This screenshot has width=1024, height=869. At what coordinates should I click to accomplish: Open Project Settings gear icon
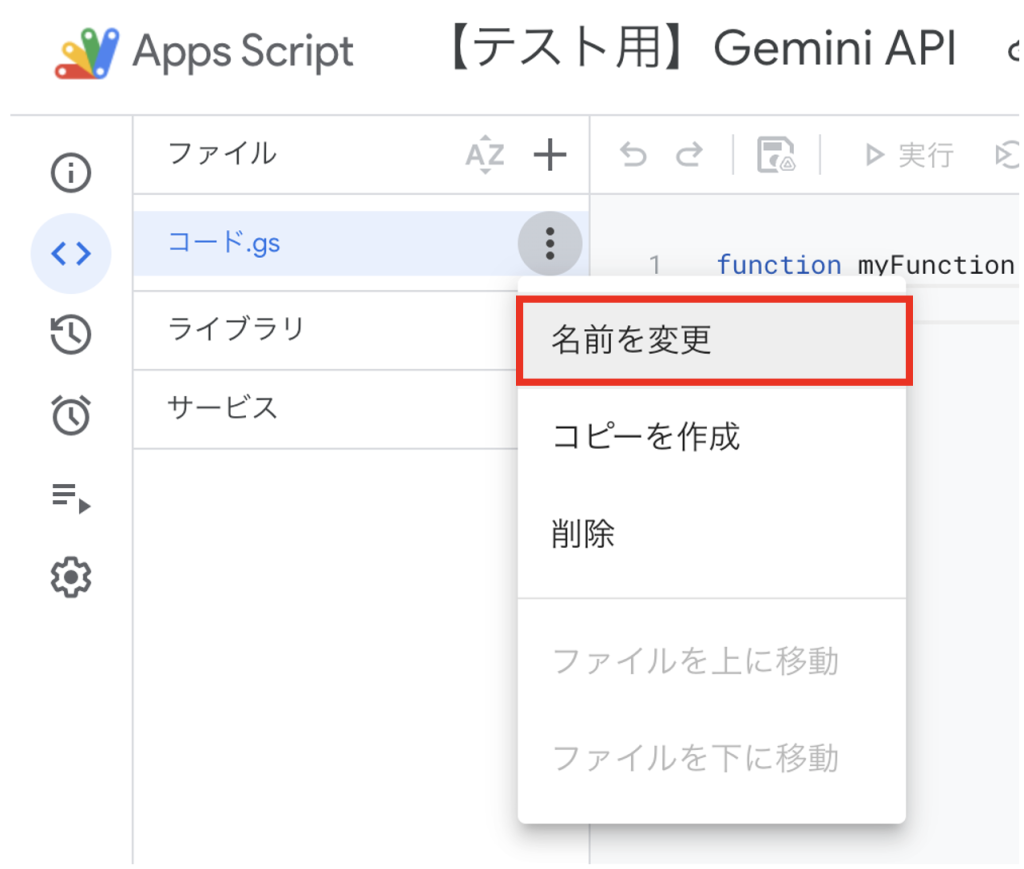[71, 577]
